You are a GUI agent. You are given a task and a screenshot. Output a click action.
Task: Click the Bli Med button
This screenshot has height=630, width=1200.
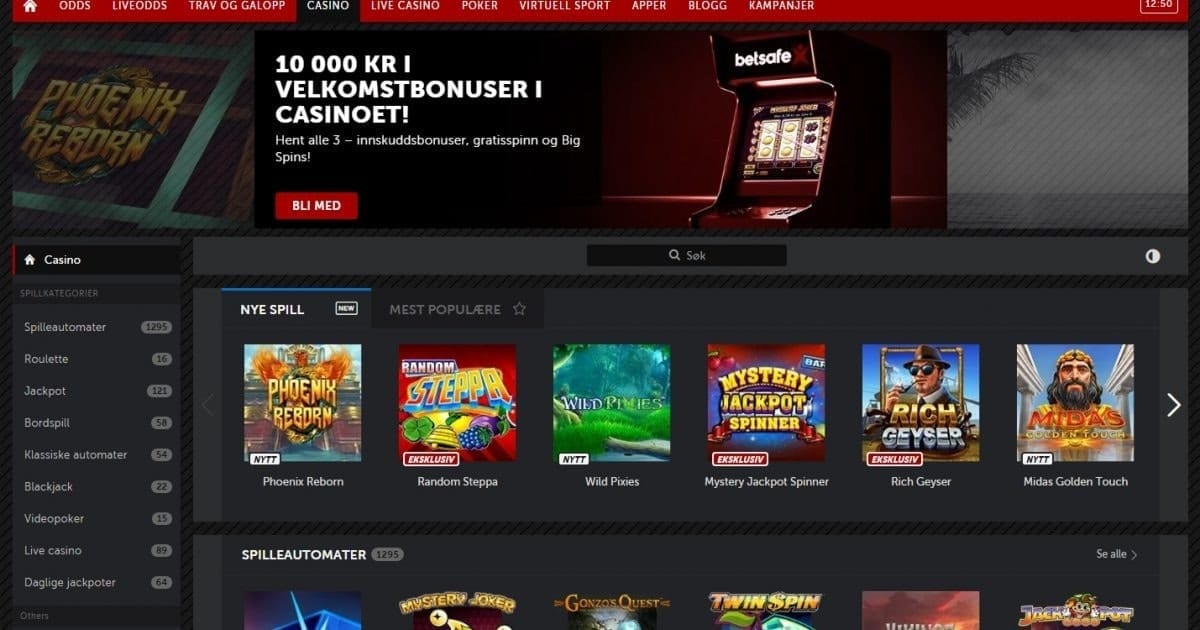316,206
